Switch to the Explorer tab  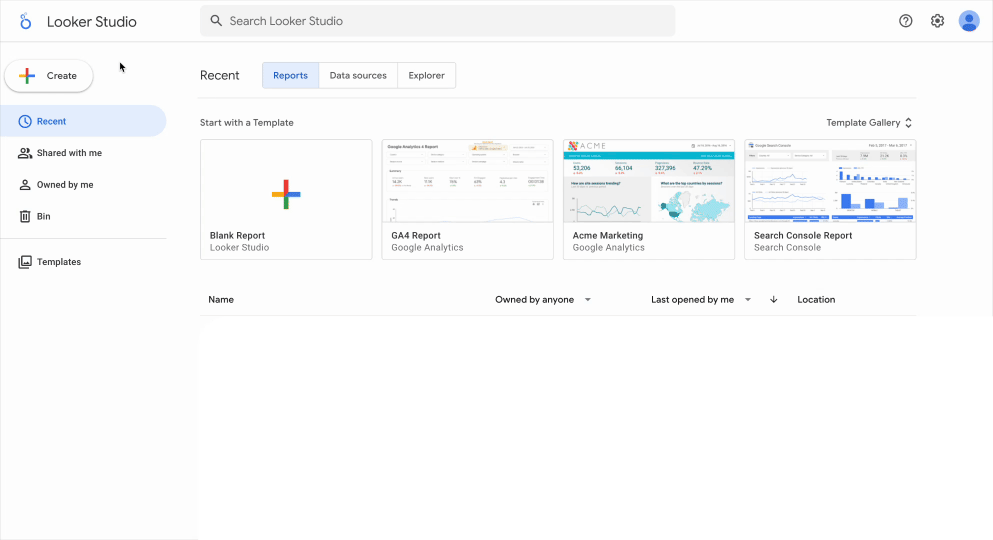pyautogui.click(x=426, y=75)
